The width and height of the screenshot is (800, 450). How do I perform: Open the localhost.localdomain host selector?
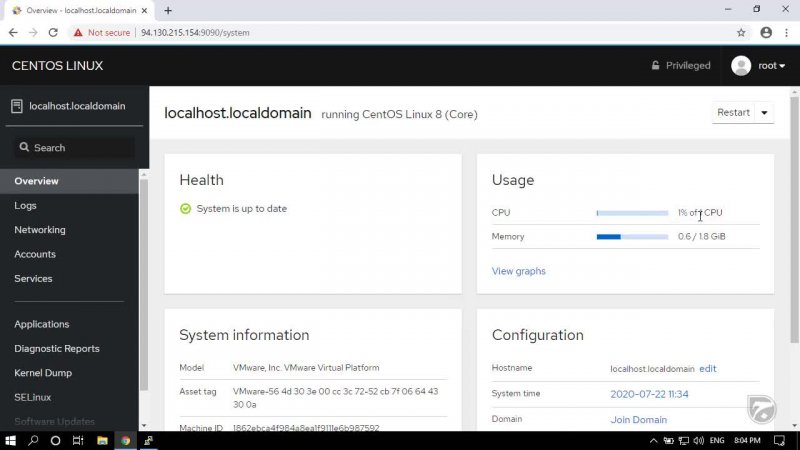coord(68,106)
